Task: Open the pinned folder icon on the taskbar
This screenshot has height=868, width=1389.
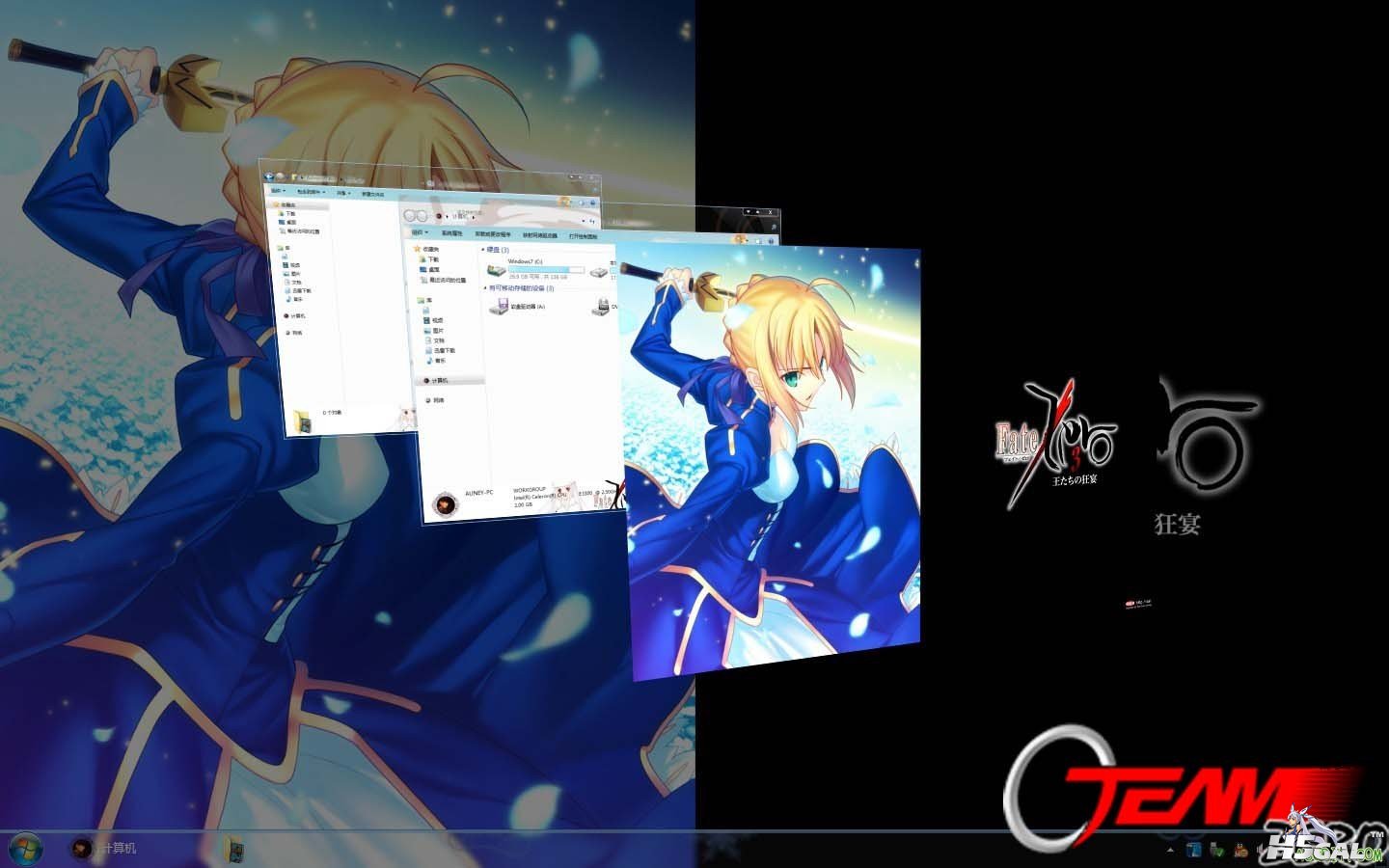Action: tap(233, 849)
